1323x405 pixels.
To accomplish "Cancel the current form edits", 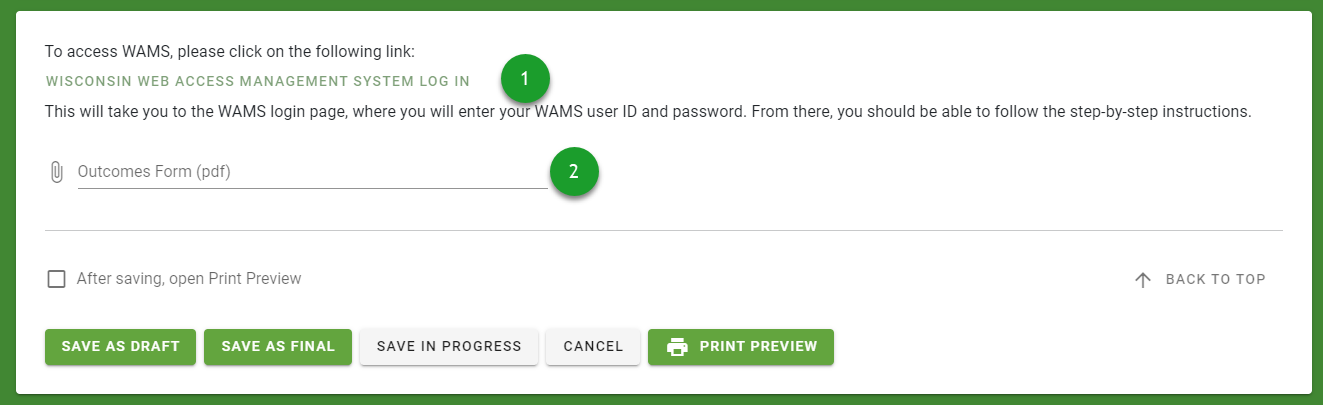I will tap(593, 347).
